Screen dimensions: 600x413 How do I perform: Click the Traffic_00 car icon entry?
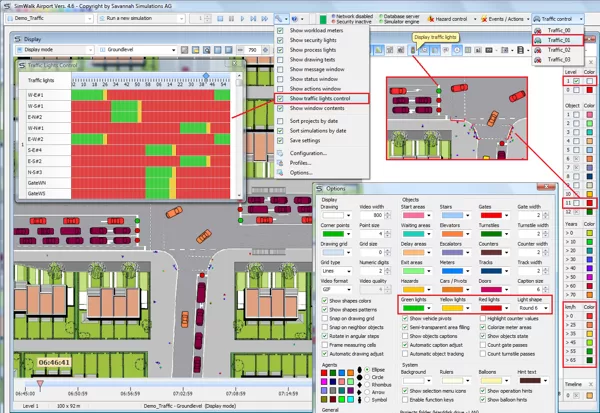point(538,30)
